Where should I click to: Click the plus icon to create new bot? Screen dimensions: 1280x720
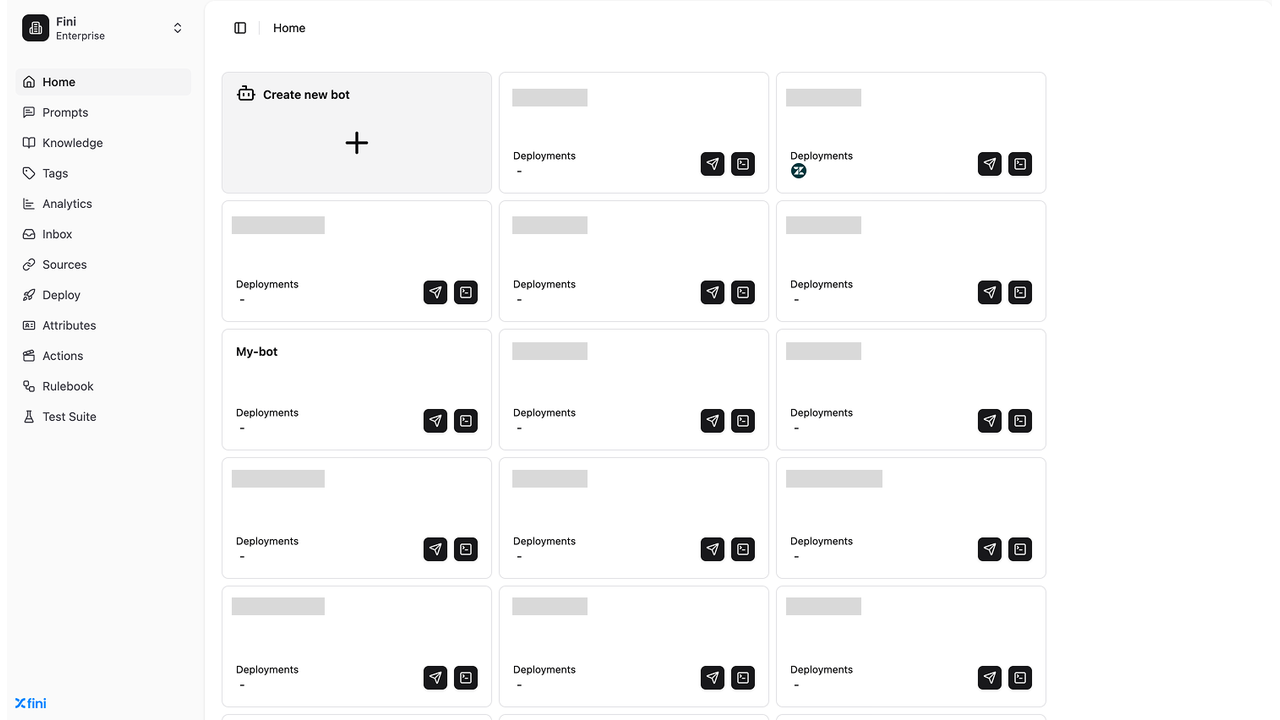click(357, 143)
